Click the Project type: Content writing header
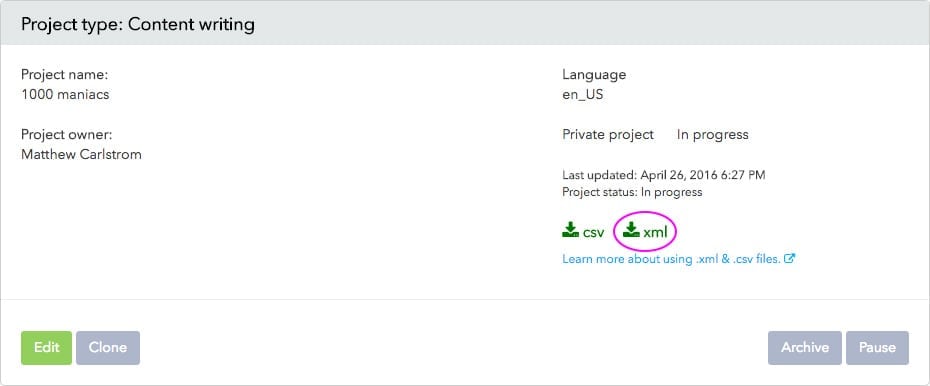This screenshot has height=386, width=930. 138,24
